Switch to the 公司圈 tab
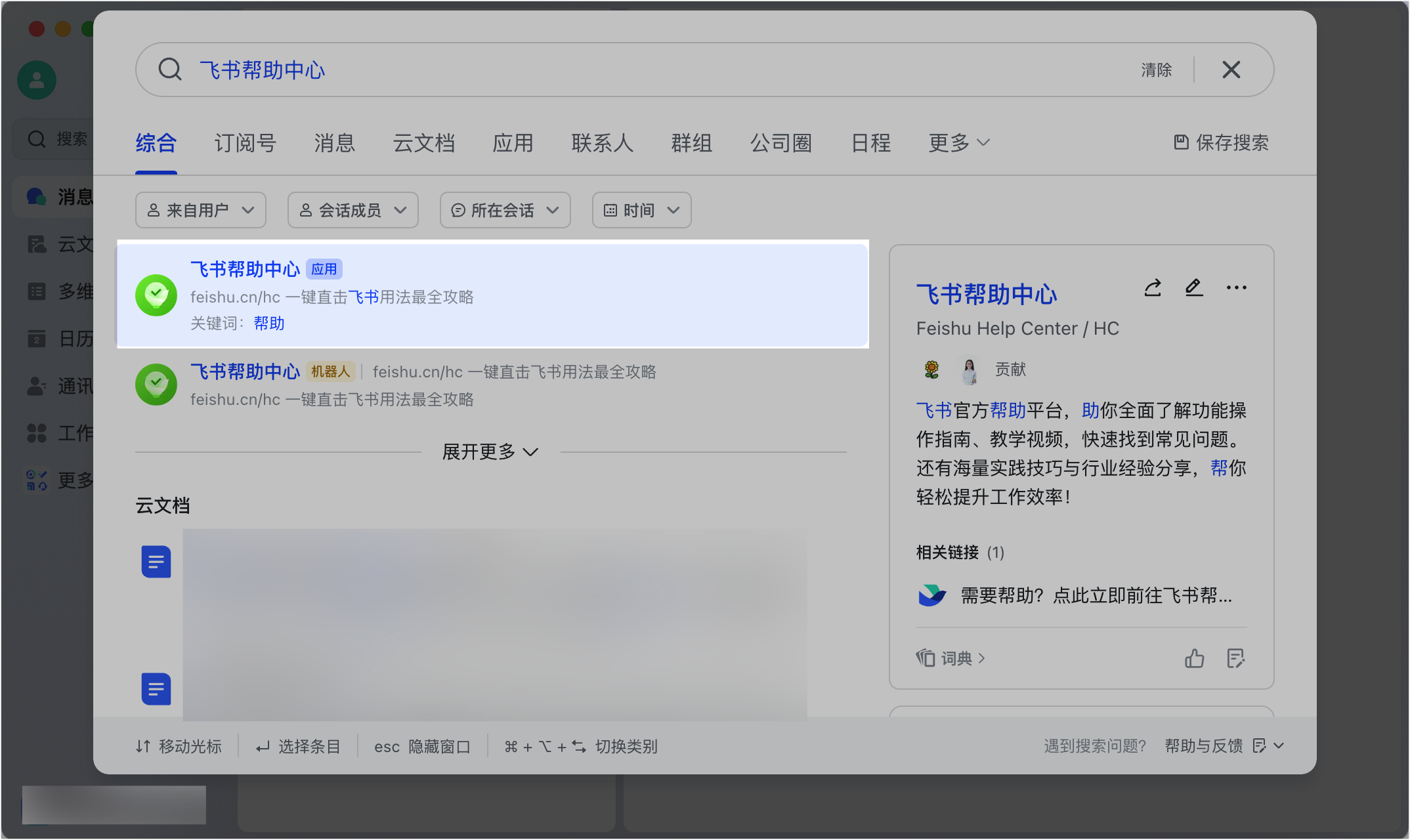Image resolution: width=1410 pixels, height=840 pixels. click(x=780, y=143)
